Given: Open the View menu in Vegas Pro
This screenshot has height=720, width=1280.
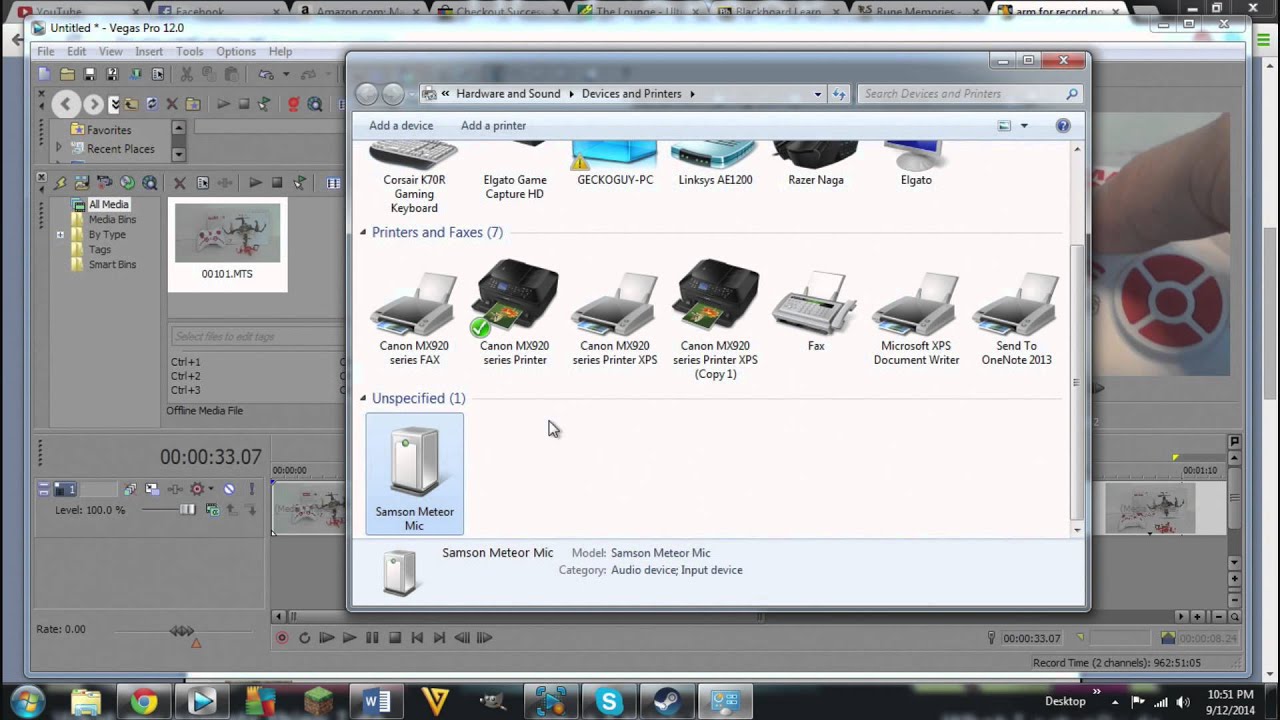Looking at the screenshot, I should (x=111, y=51).
